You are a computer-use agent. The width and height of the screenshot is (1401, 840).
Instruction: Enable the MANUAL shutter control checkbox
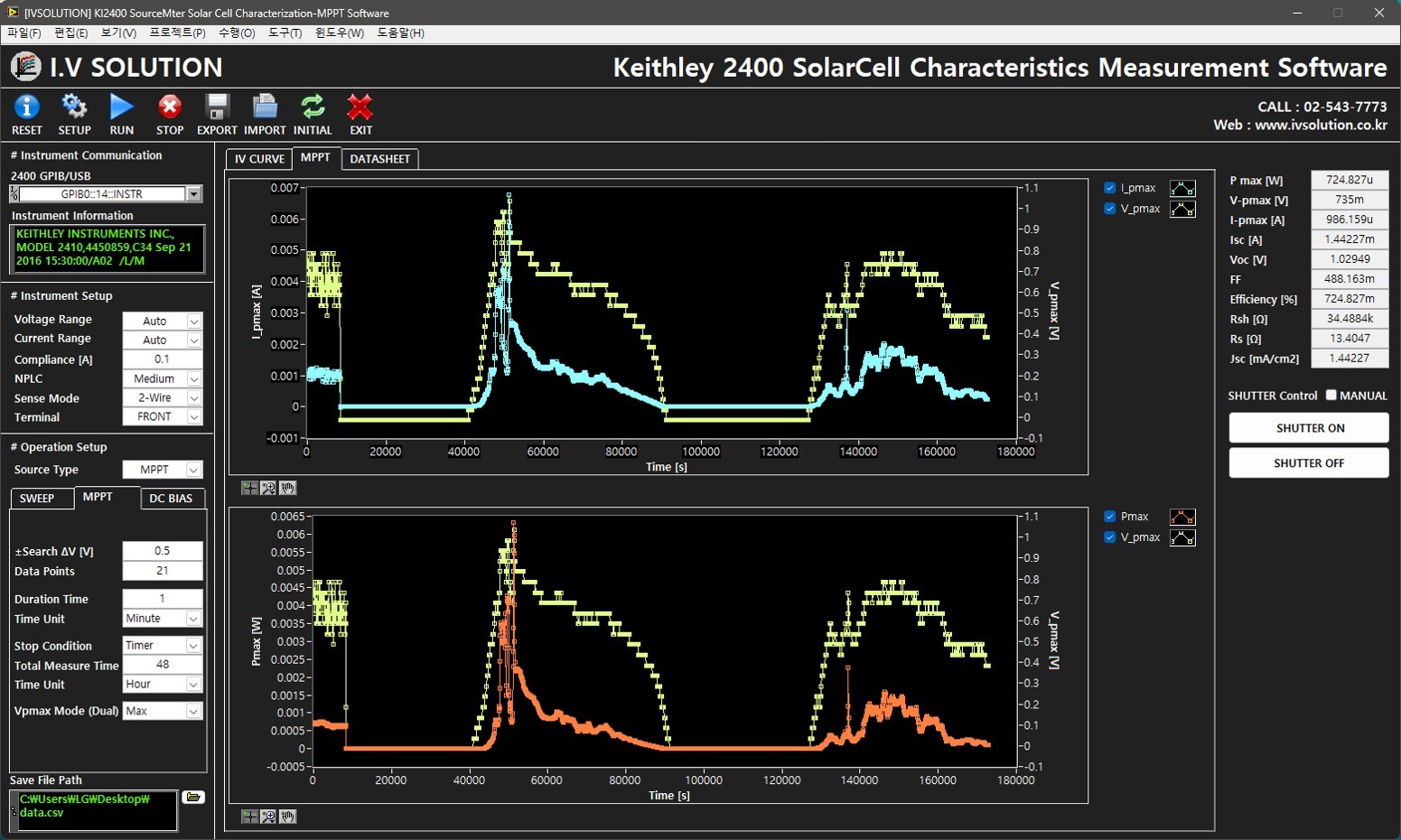pos(1331,395)
